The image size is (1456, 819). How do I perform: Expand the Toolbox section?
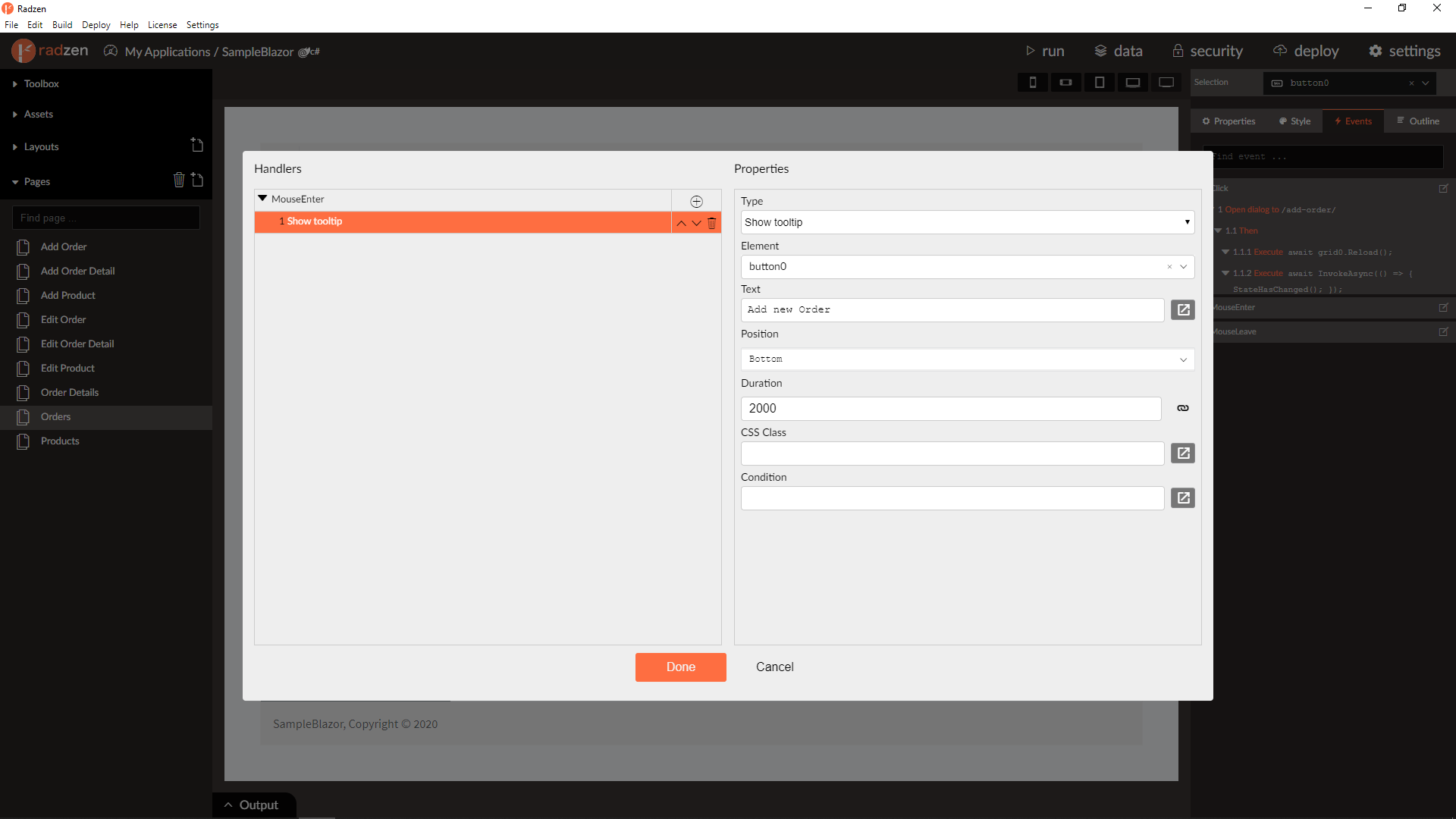(x=41, y=84)
